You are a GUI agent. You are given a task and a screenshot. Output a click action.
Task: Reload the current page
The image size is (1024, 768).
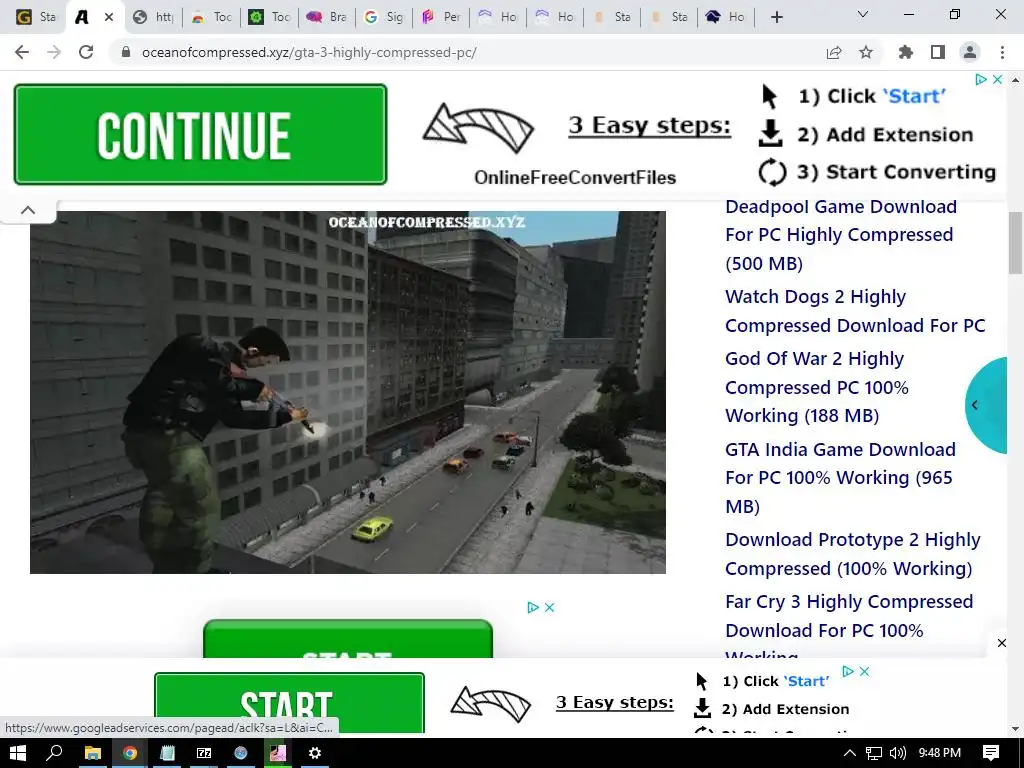tap(86, 52)
